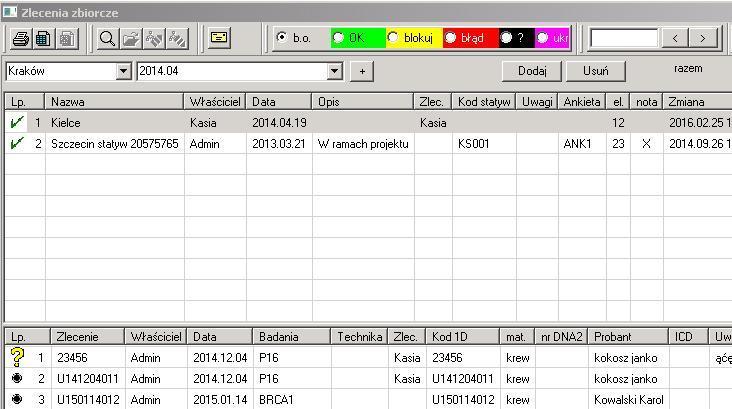Click the Kod statyw column header
This screenshot has width=732, height=409.
click(x=484, y=101)
